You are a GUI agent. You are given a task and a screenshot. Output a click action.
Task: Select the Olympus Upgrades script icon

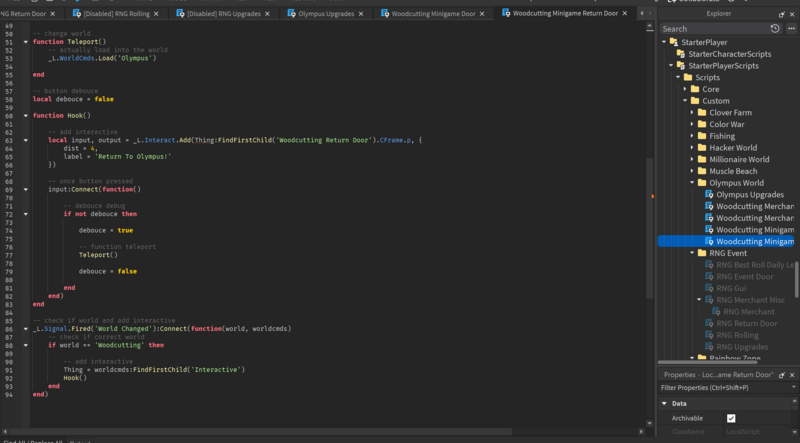(708, 194)
